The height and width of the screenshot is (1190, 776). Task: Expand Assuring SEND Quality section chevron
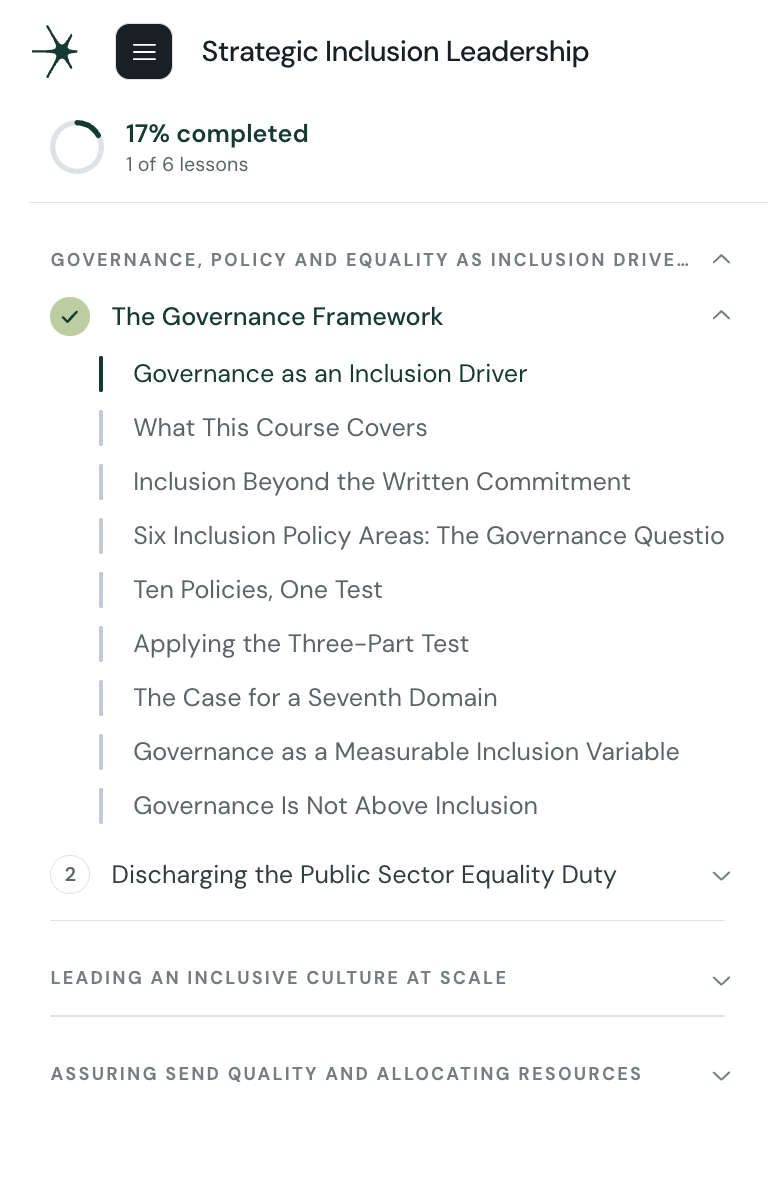point(721,1075)
